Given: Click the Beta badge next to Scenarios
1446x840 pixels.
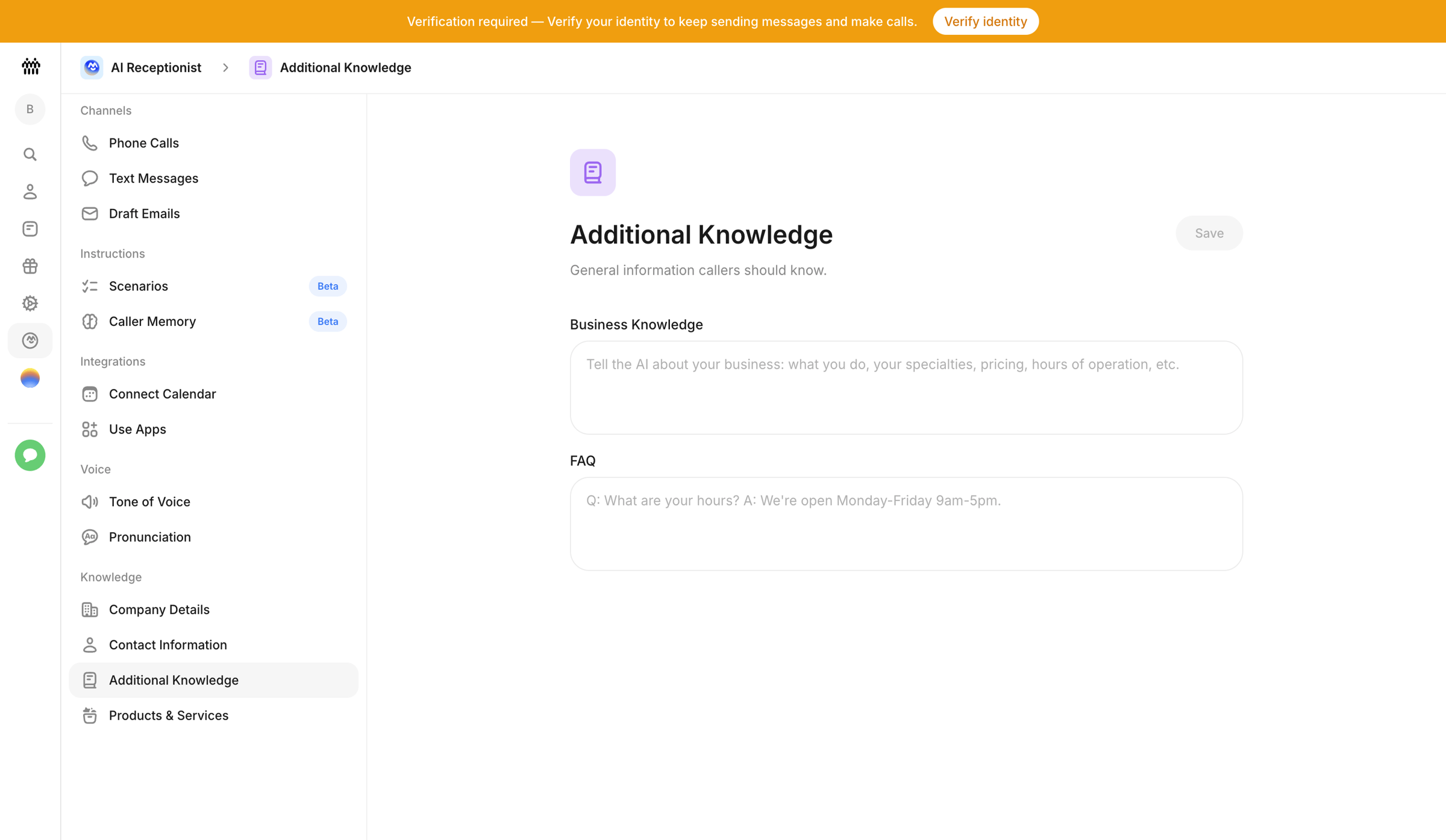Looking at the screenshot, I should click(328, 286).
